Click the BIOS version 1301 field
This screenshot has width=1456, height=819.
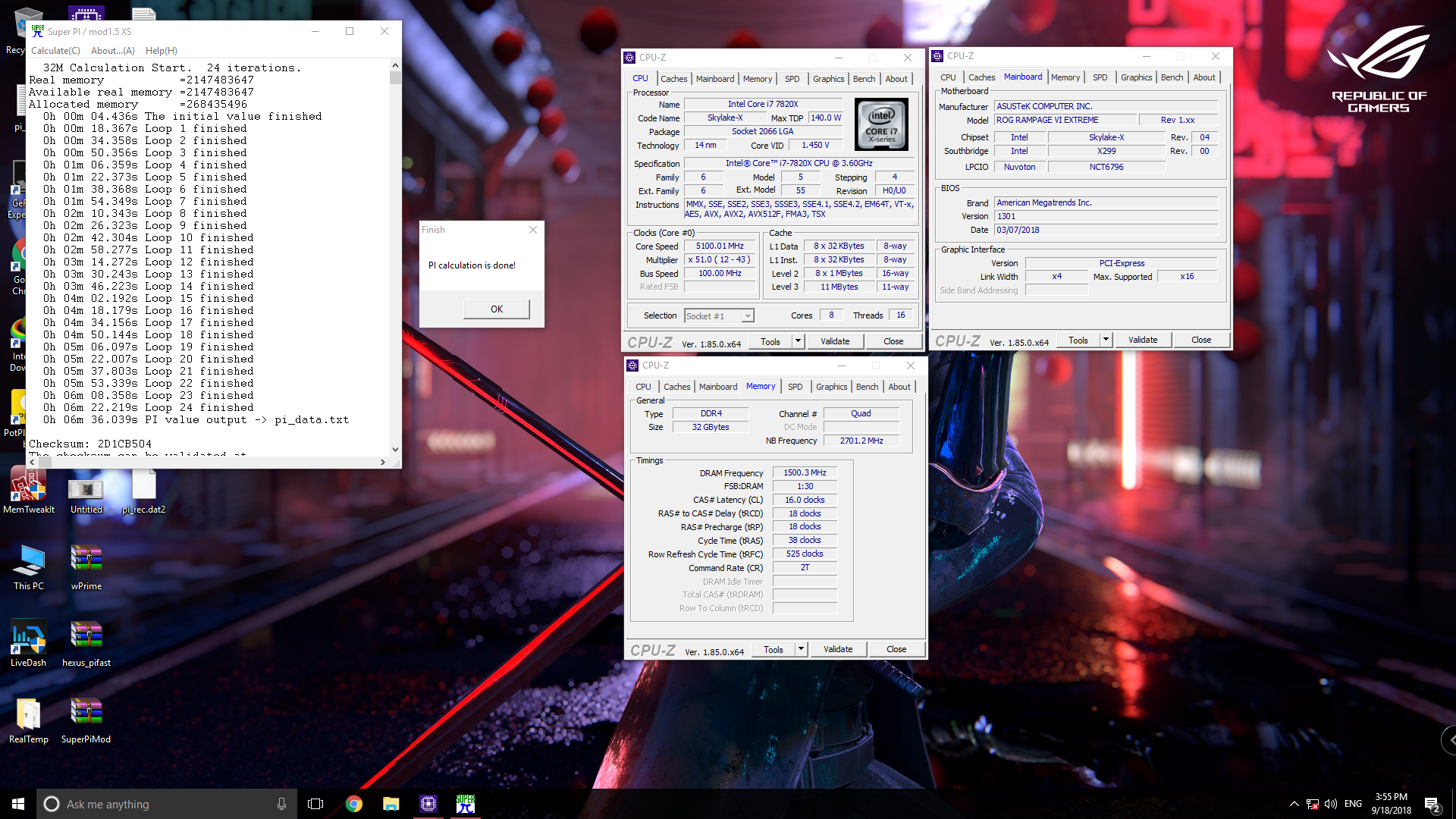[1106, 216]
